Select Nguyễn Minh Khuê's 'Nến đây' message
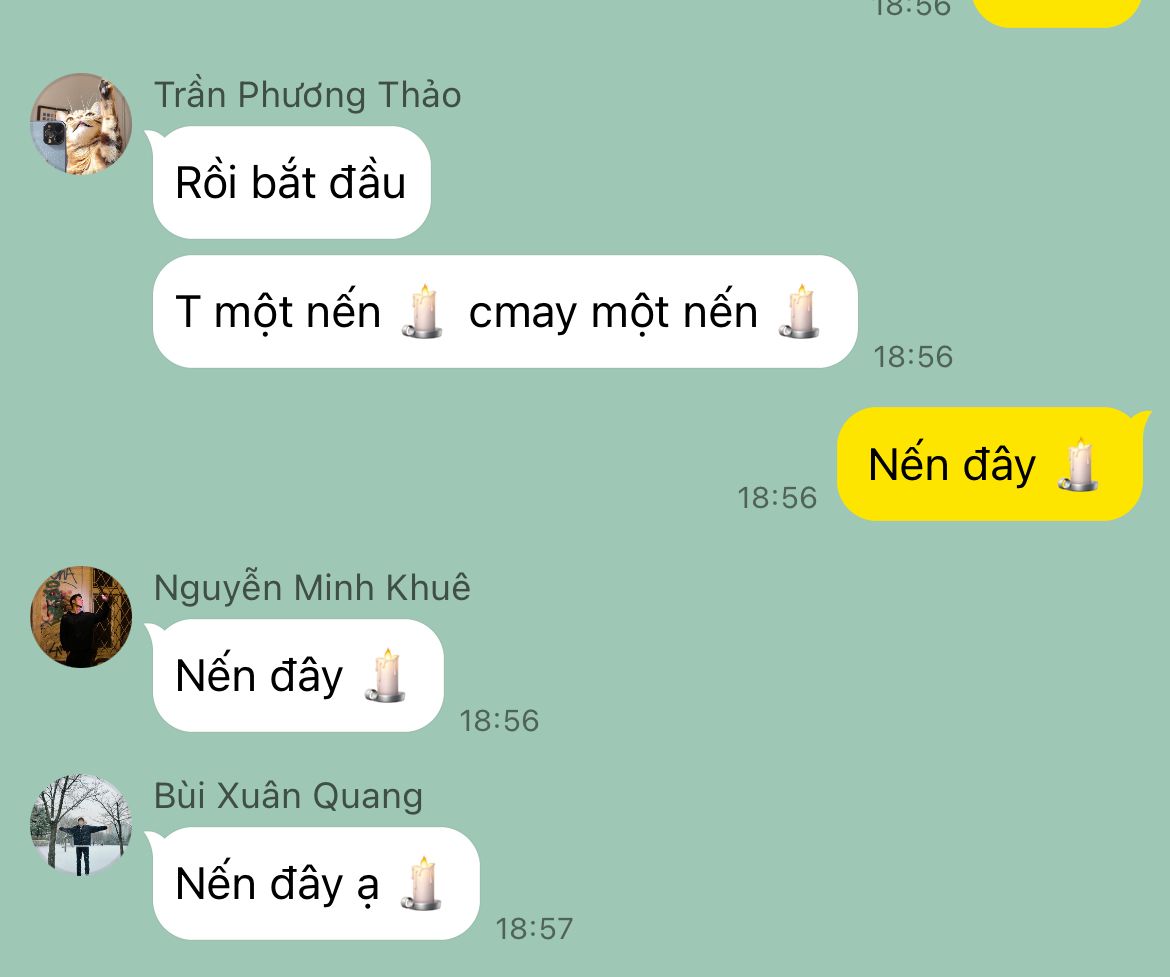 (x=298, y=675)
